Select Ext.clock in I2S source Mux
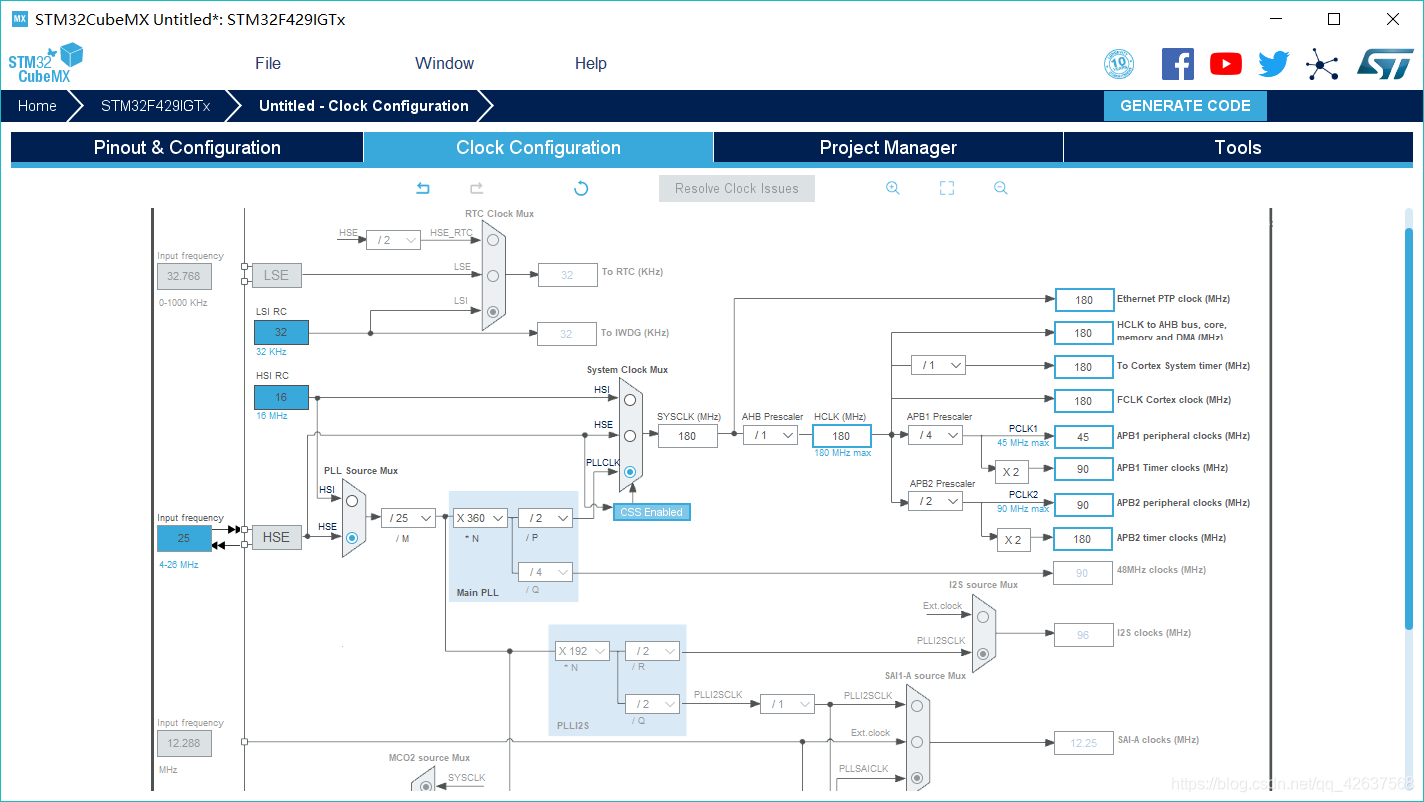Image resolution: width=1424 pixels, height=802 pixels. tap(983, 617)
